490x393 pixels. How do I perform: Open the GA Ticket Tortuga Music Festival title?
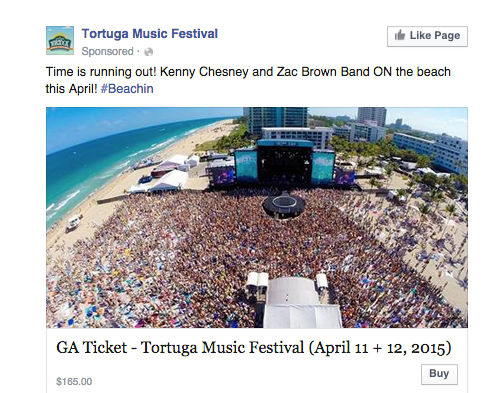(253, 348)
